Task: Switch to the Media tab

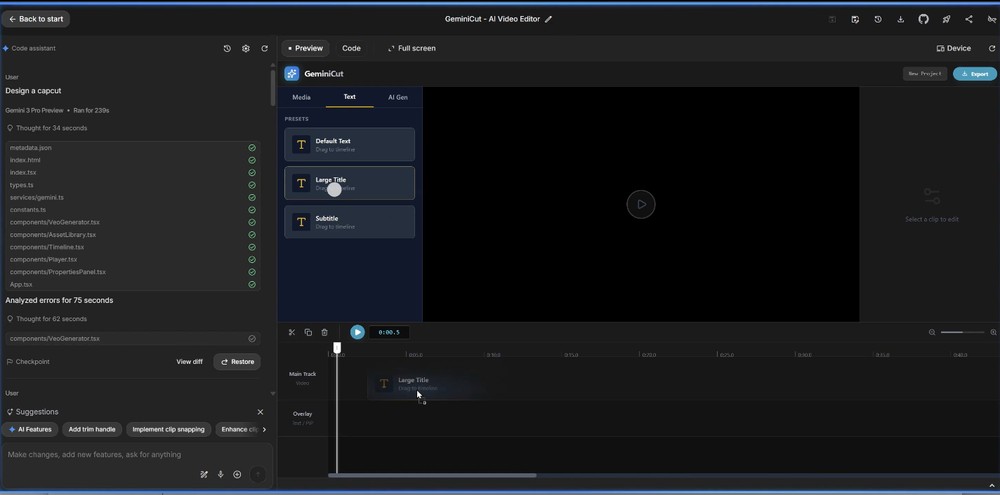Action: [x=301, y=97]
